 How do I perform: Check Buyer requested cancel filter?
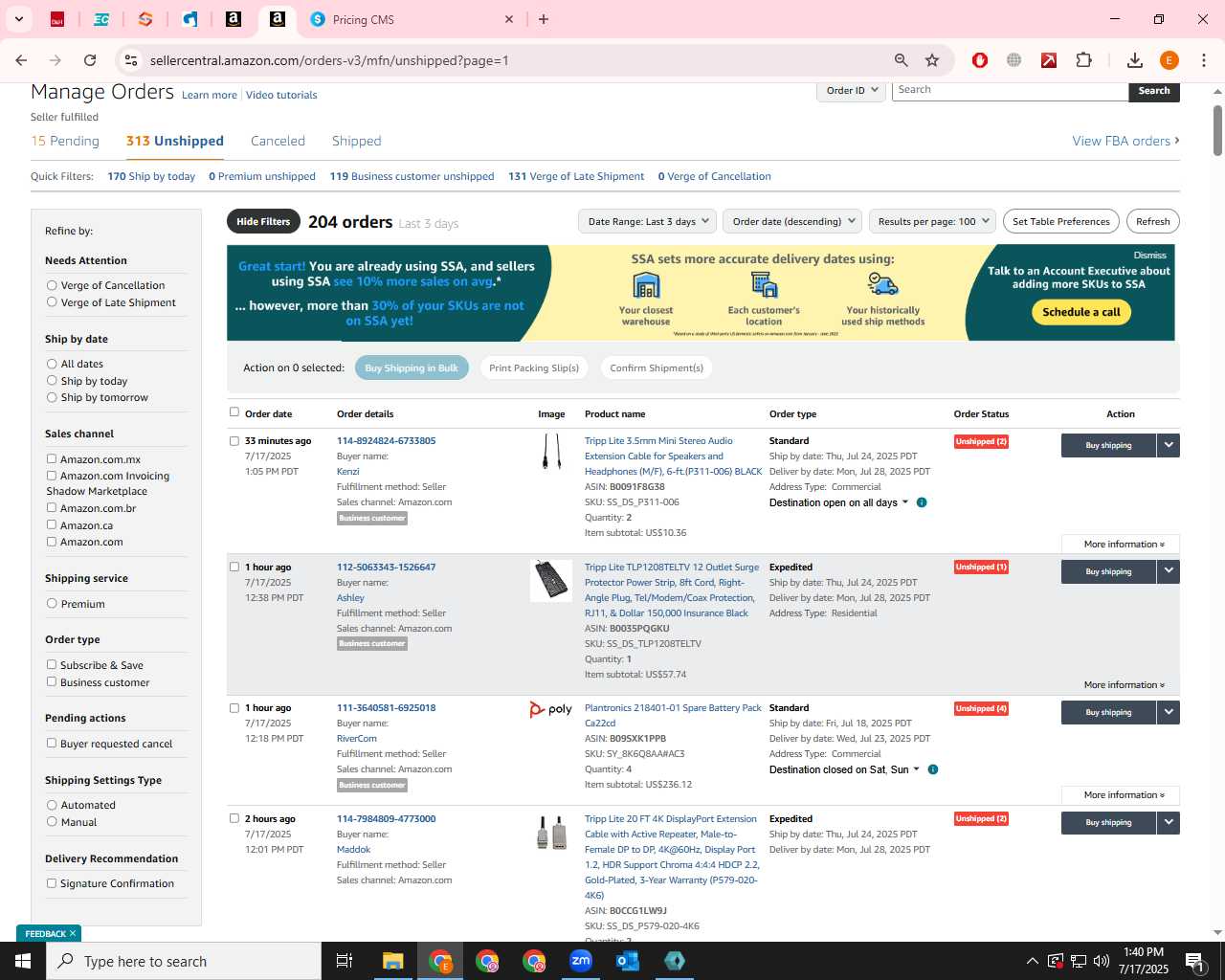pyautogui.click(x=52, y=743)
